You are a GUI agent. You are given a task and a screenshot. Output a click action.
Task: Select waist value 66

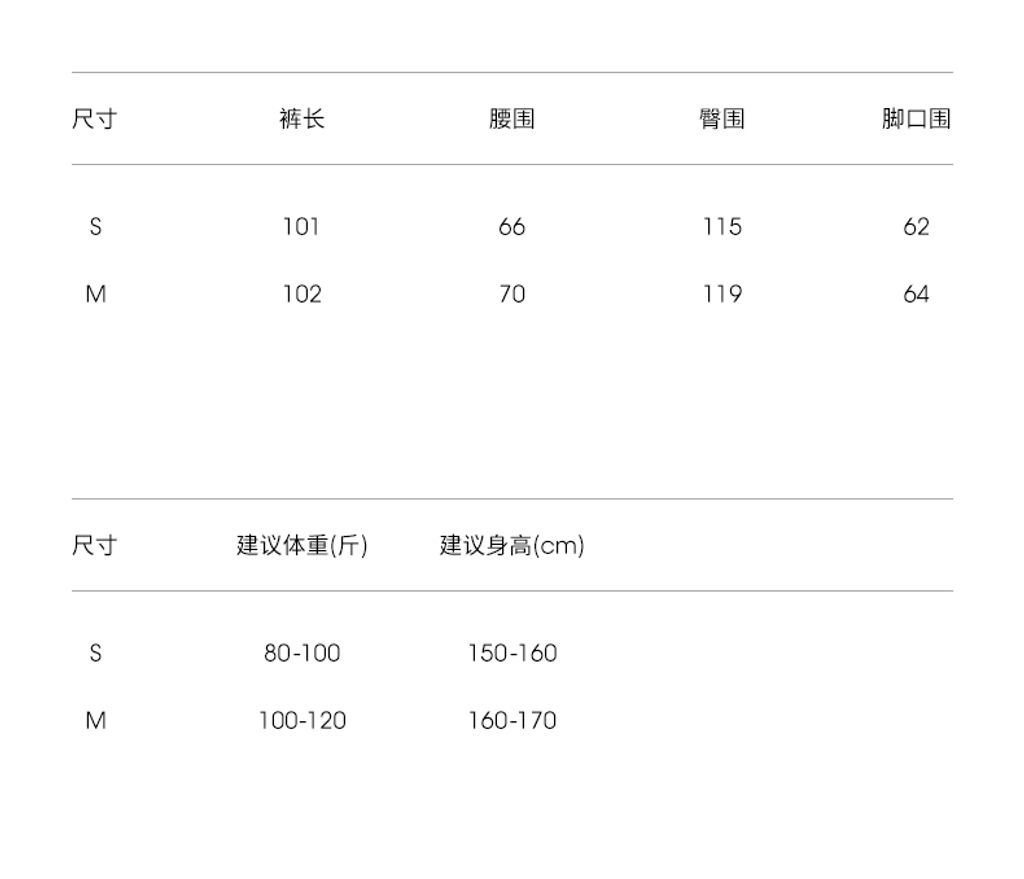511,227
